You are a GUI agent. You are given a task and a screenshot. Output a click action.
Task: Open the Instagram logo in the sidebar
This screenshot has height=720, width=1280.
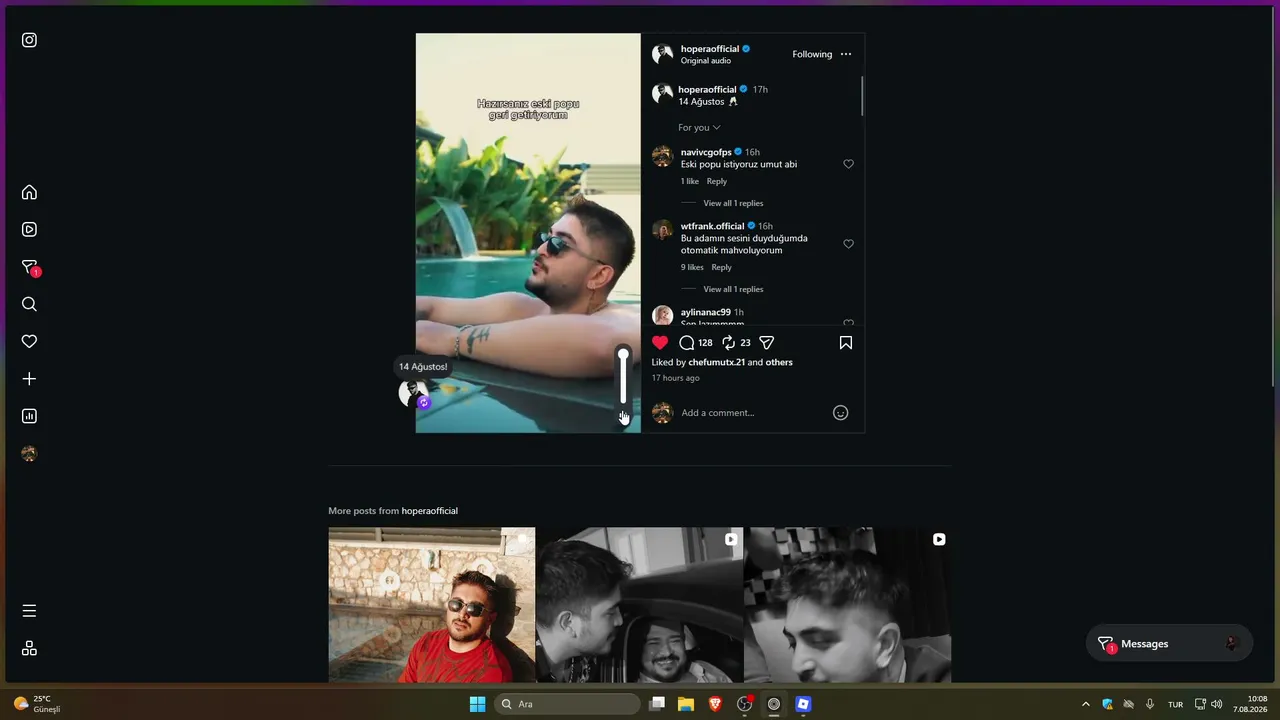(x=29, y=40)
